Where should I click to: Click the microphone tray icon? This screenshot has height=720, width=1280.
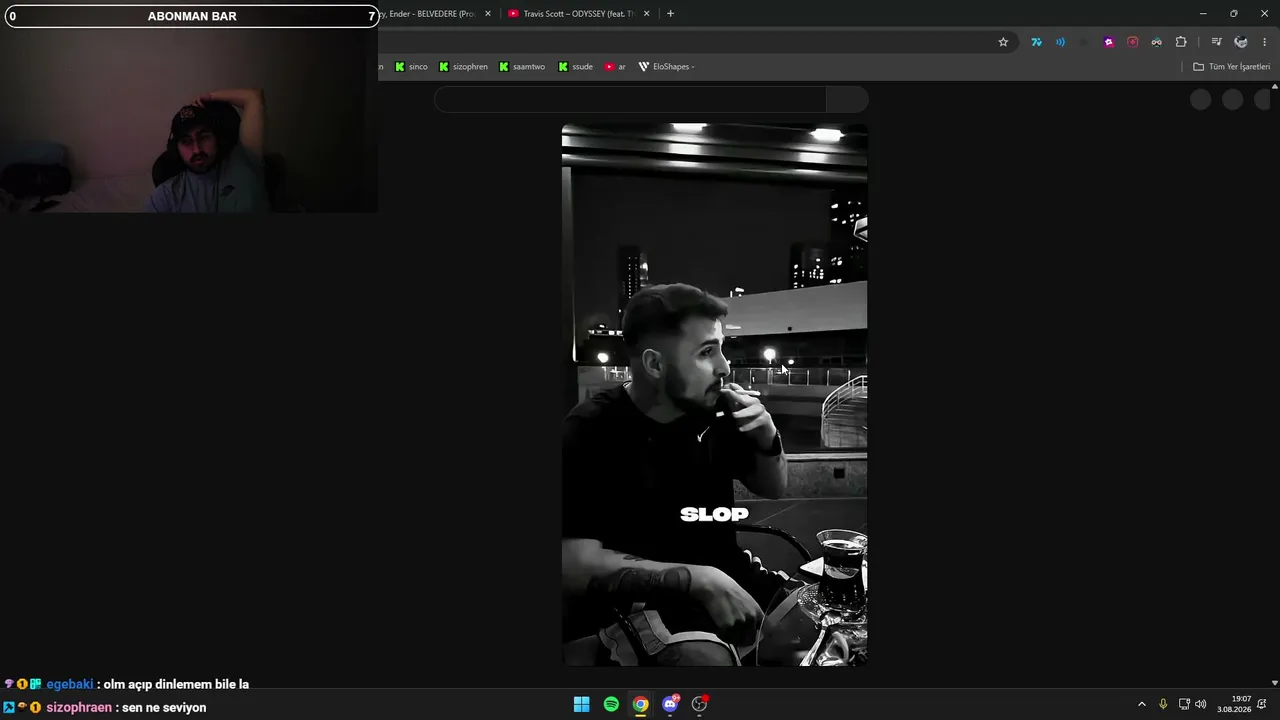tap(1163, 704)
